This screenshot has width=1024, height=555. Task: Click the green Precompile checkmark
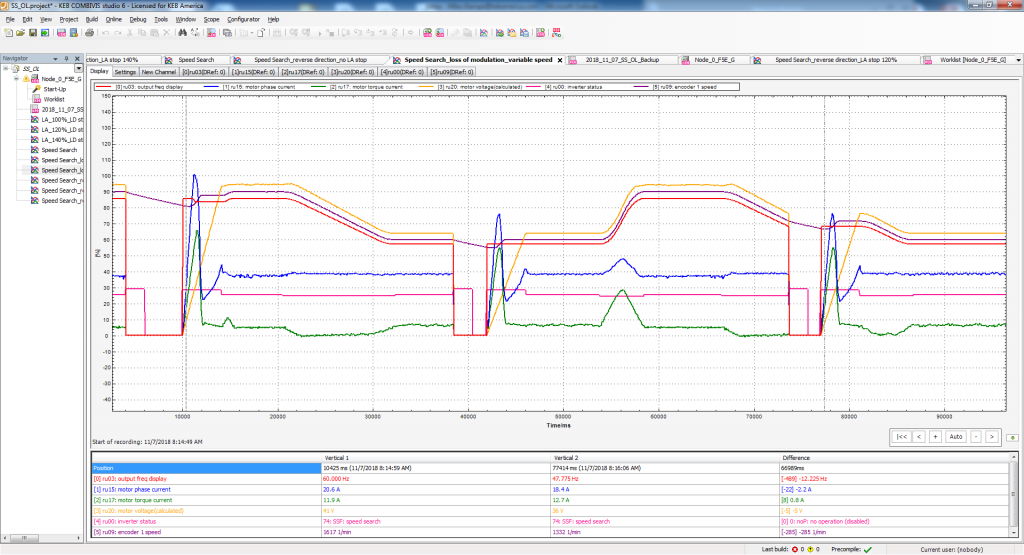tap(868, 549)
